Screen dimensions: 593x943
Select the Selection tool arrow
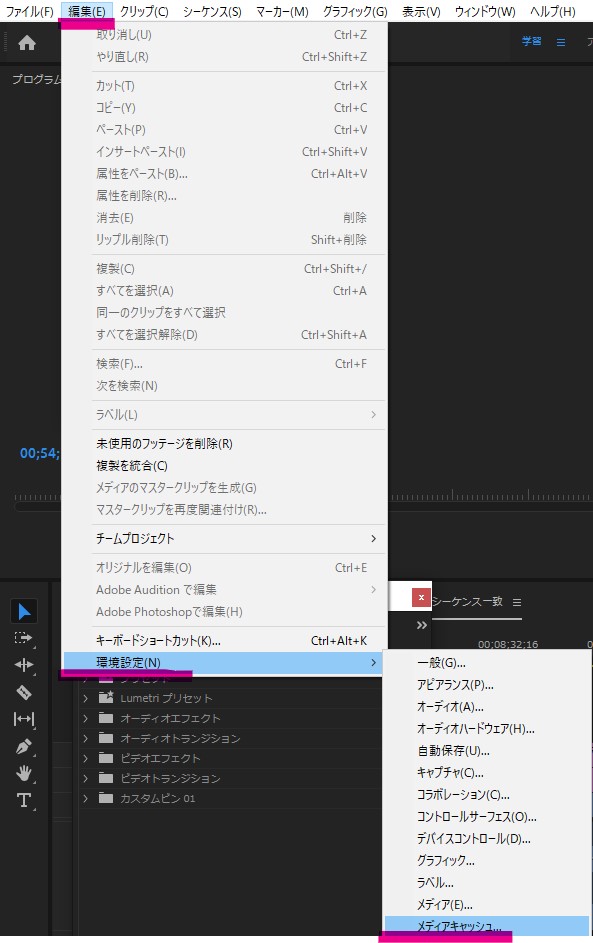pos(24,612)
